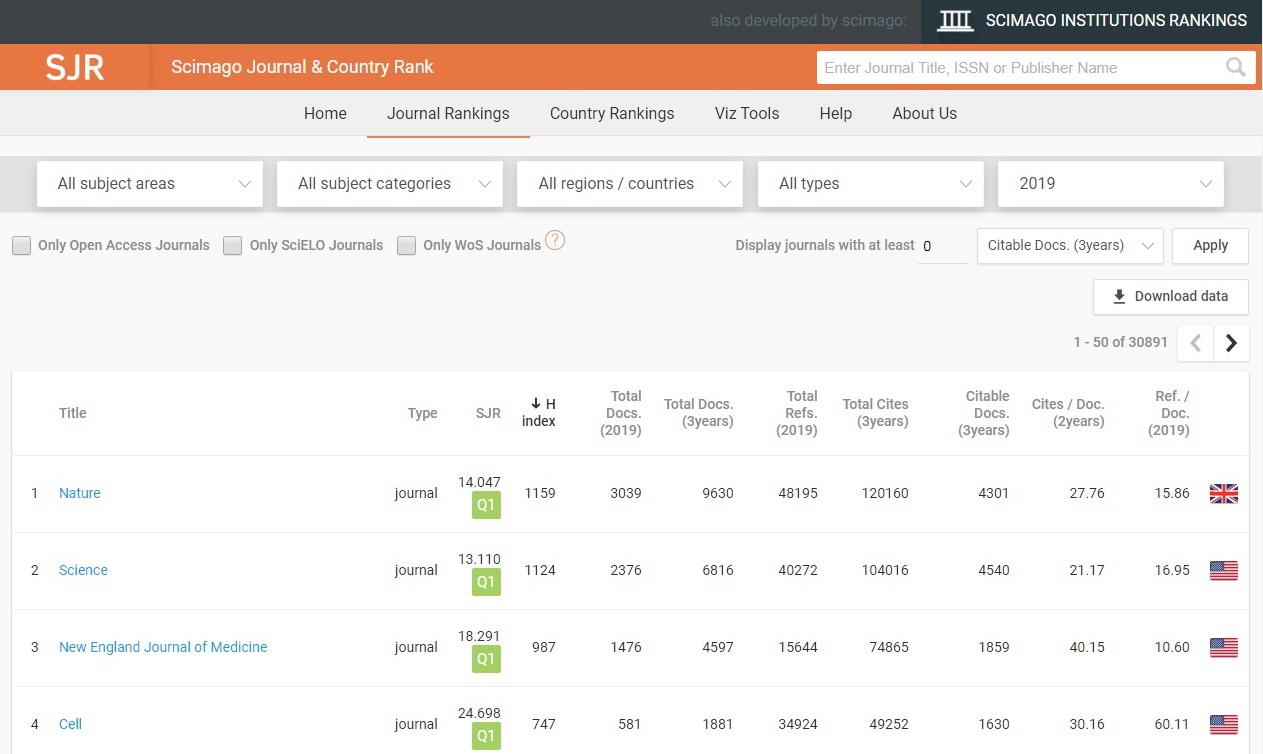This screenshot has width=1263, height=754.
Task: Sort by Total Docs. (2019) column
Action: (x=621, y=413)
